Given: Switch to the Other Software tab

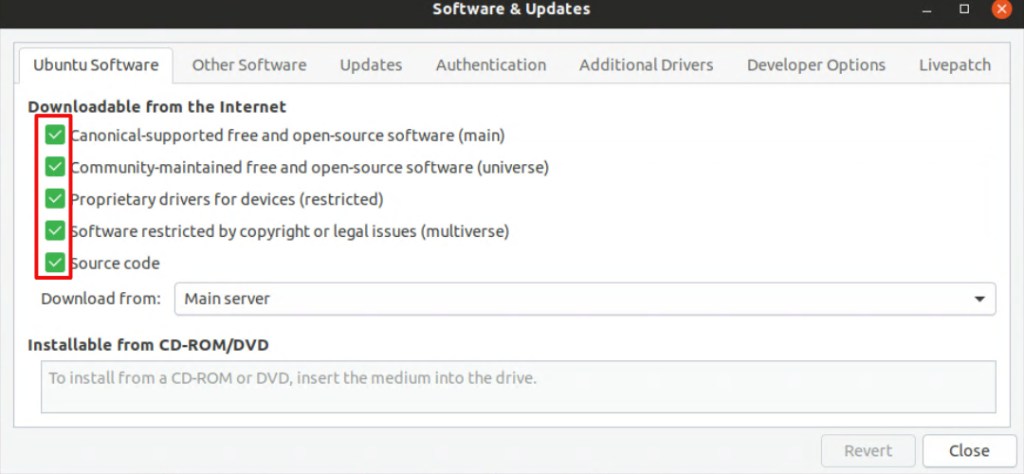Looking at the screenshot, I should [x=249, y=65].
